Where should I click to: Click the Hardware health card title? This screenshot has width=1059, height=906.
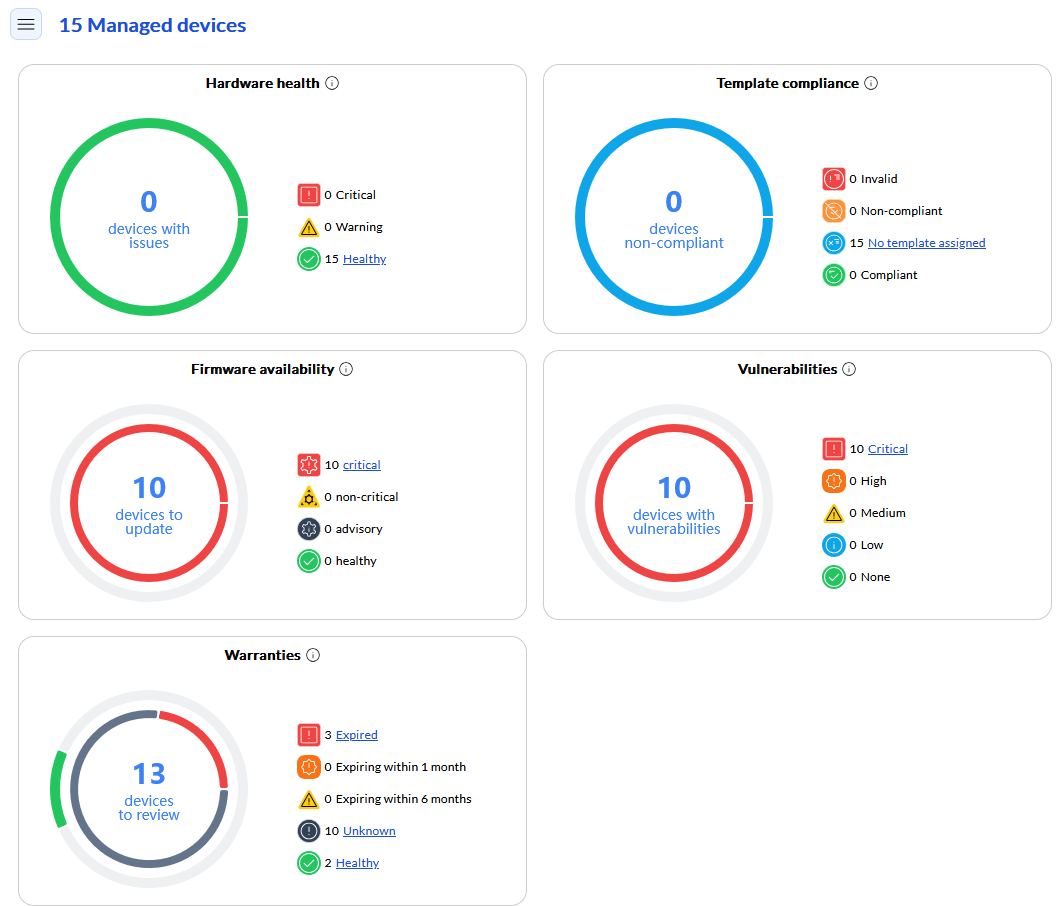tap(263, 83)
